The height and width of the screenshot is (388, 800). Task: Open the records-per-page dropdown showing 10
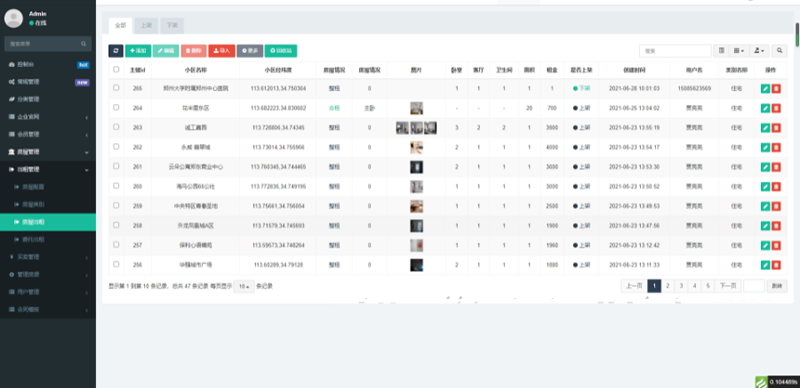click(244, 286)
